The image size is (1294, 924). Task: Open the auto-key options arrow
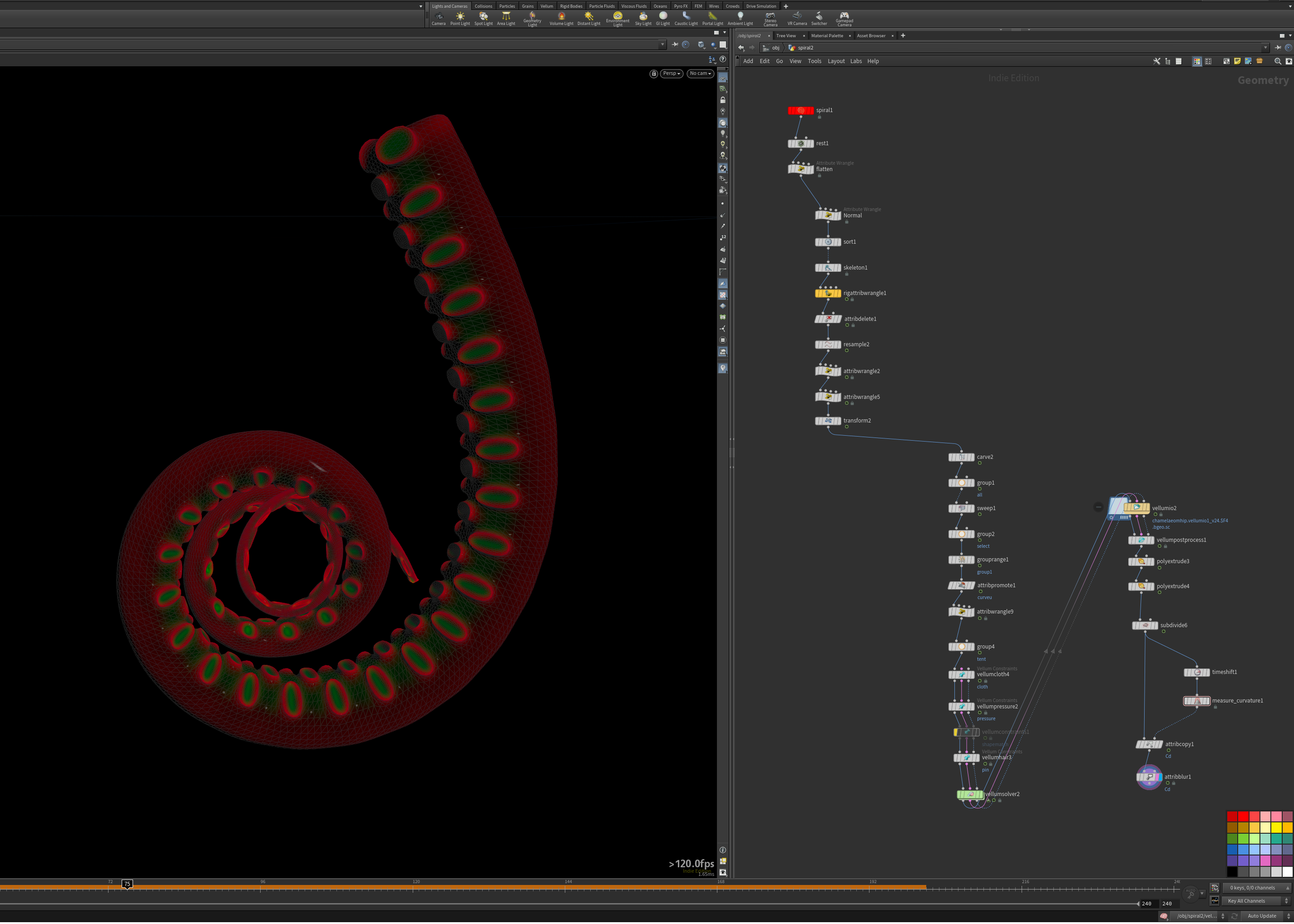click(1202, 893)
